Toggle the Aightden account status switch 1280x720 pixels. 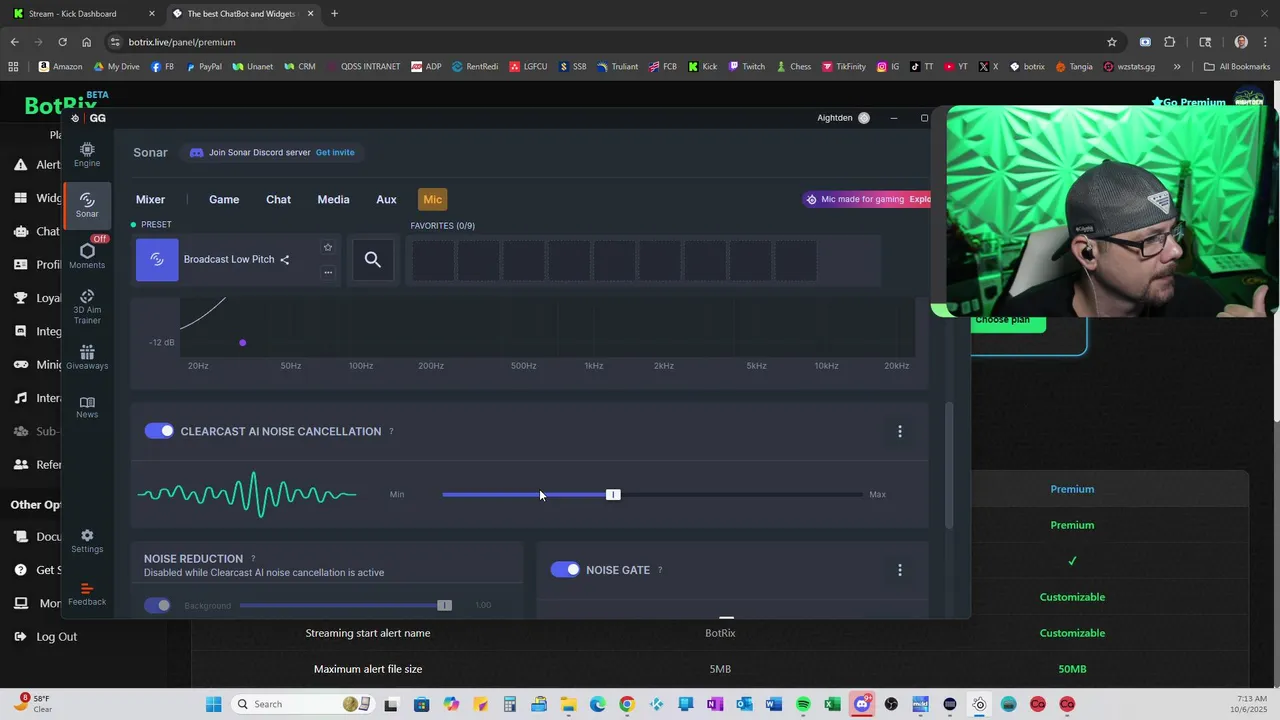pyautogui.click(x=864, y=118)
